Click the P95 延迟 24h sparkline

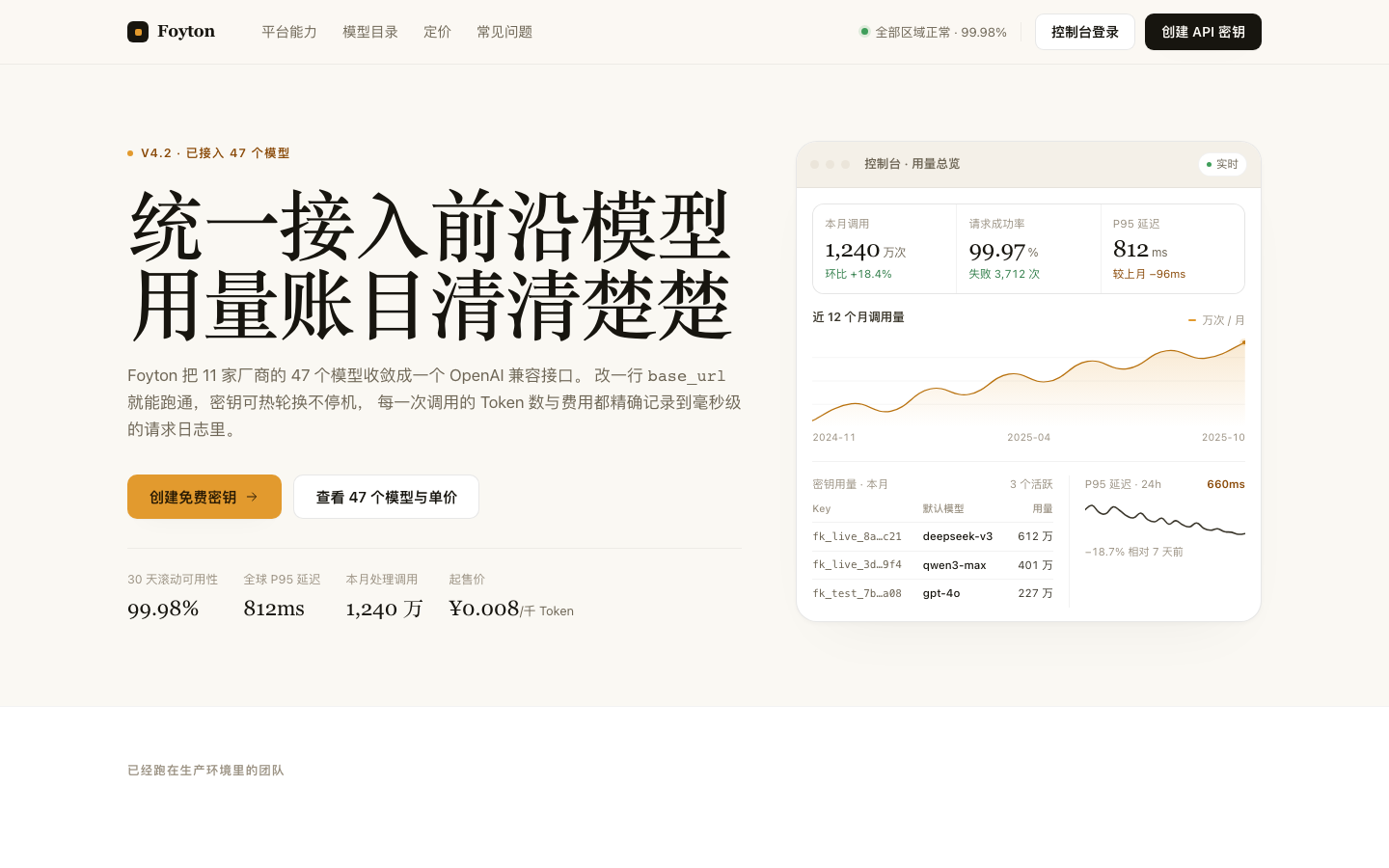(1165, 519)
